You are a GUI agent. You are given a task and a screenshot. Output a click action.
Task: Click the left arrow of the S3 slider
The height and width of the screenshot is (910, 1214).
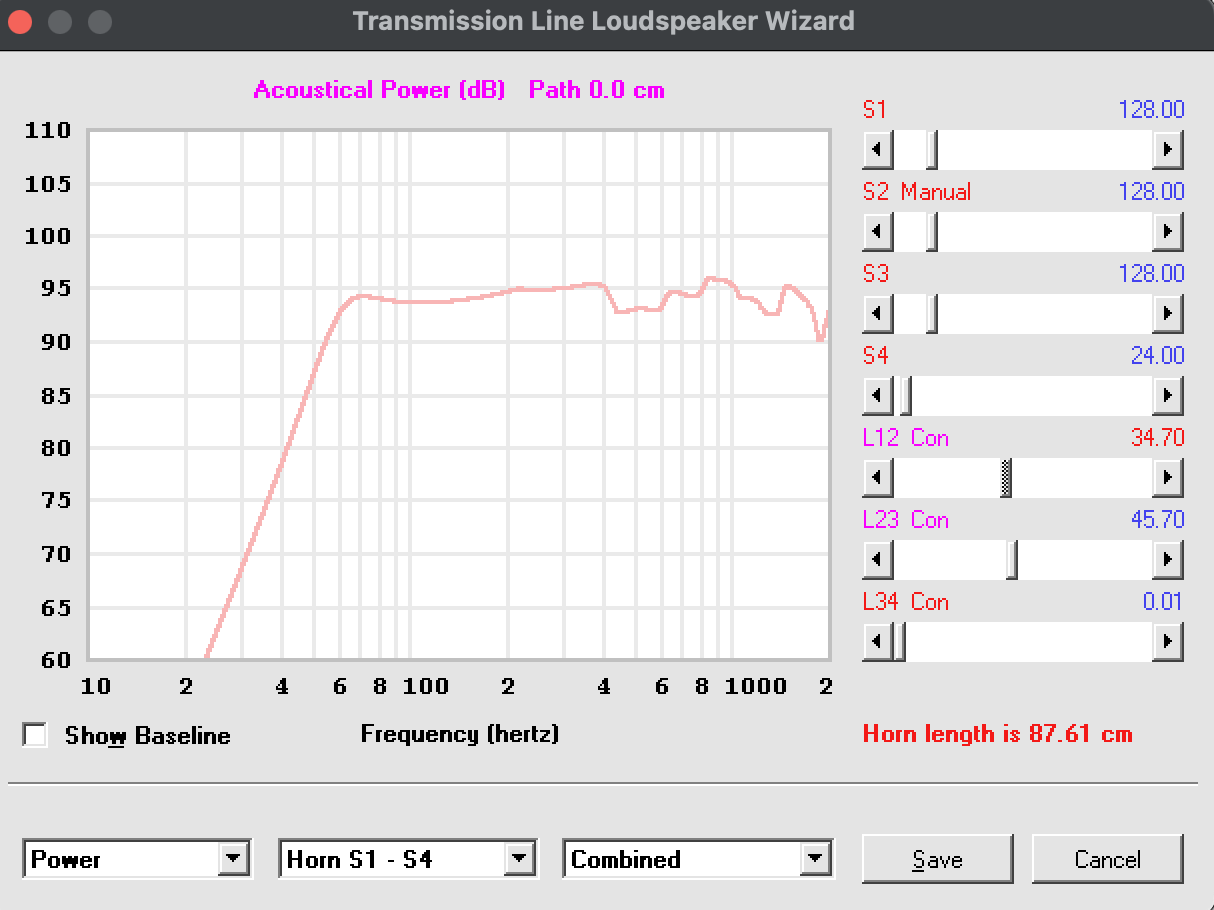[x=877, y=315]
